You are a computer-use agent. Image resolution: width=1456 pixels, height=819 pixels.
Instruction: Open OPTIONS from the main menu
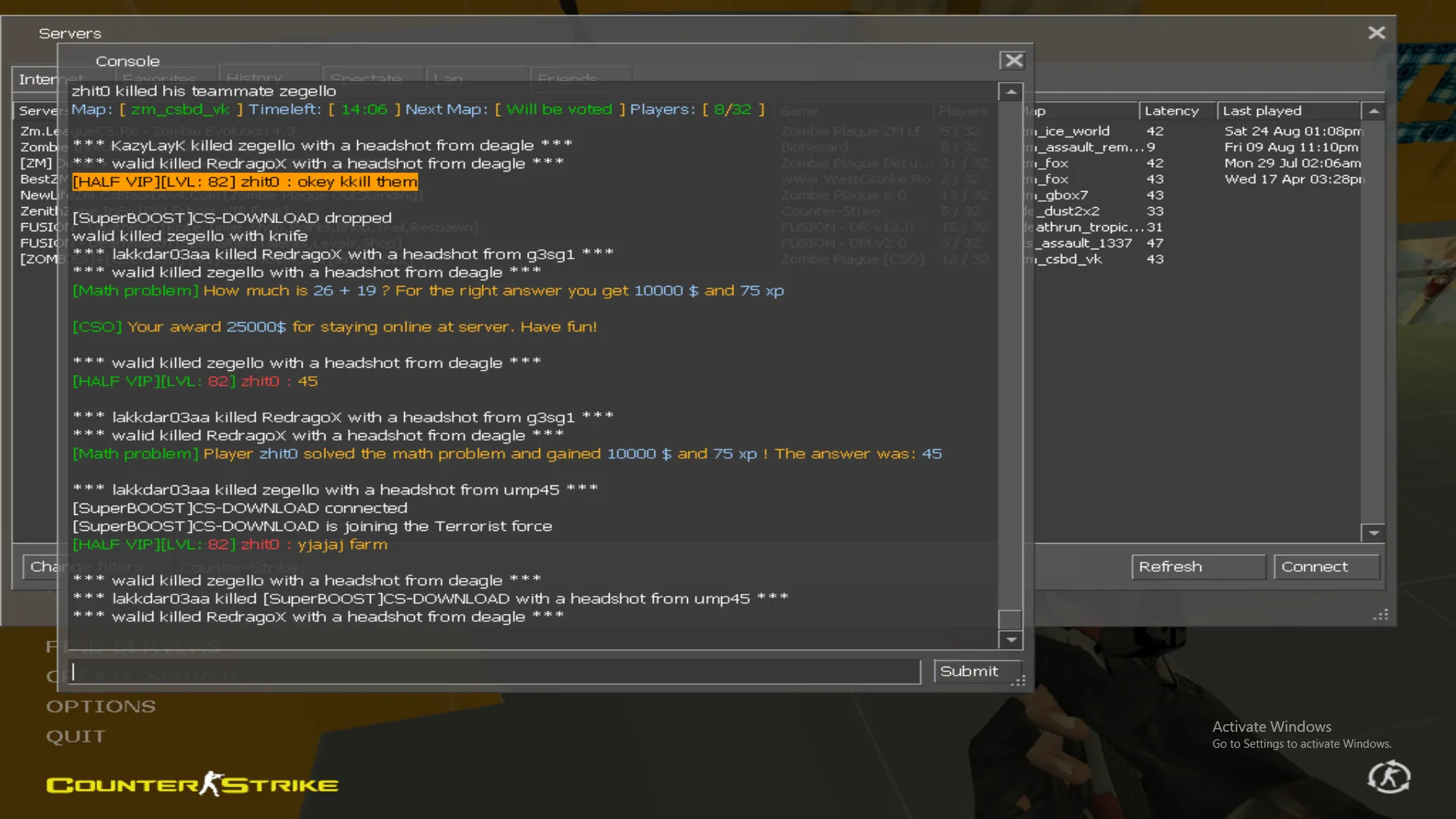point(101,706)
